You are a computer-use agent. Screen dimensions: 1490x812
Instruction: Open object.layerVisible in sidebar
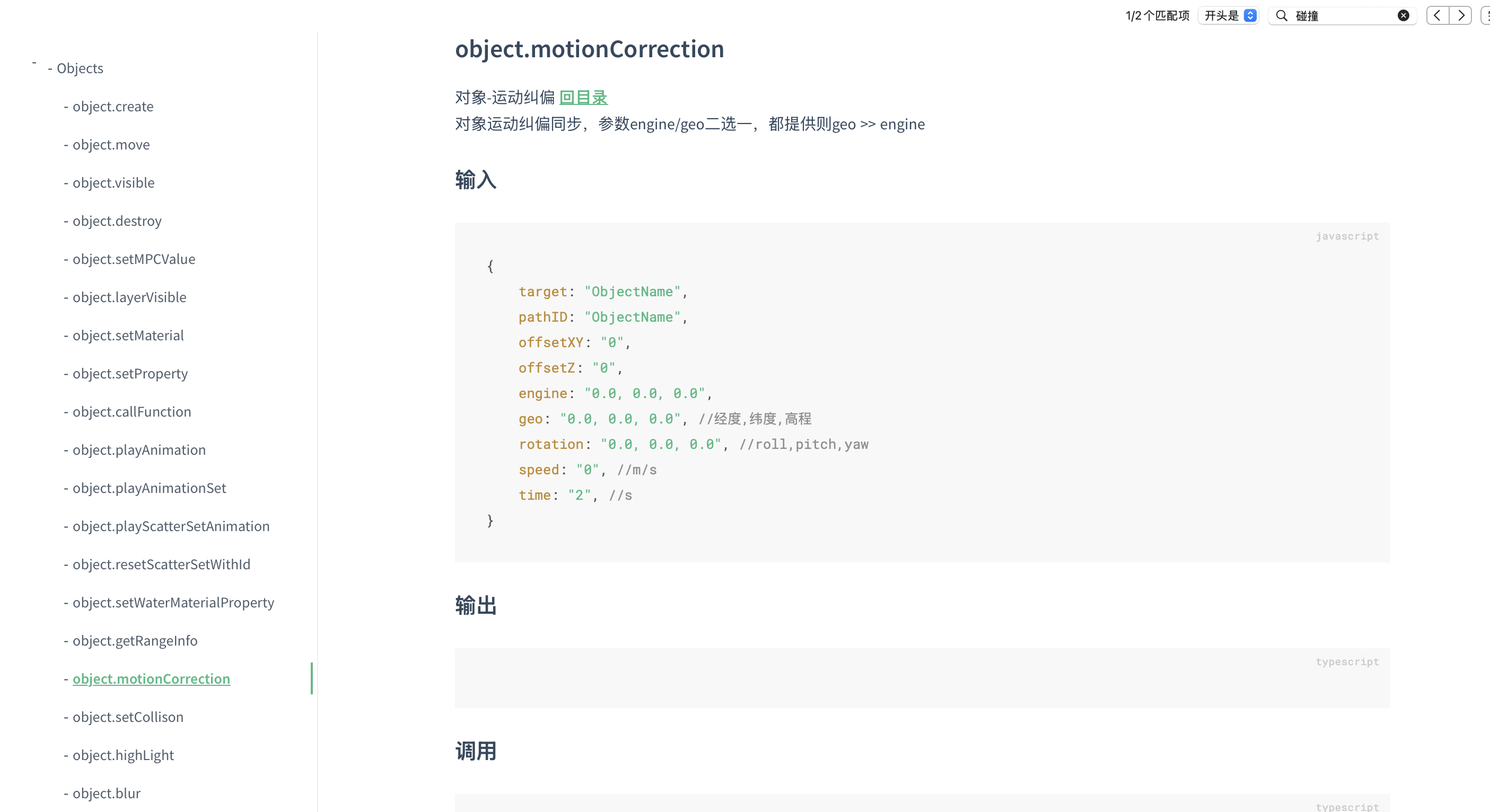click(129, 297)
